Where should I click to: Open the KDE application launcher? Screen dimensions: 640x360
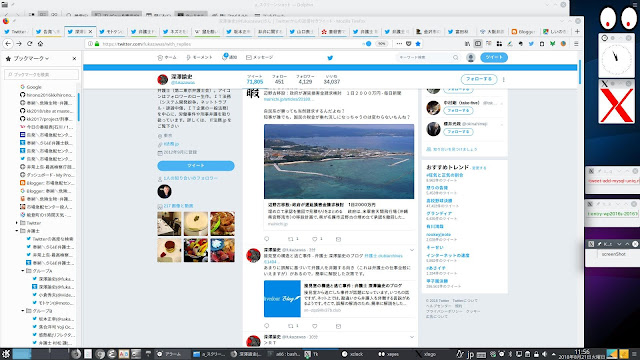click(x=6, y=354)
